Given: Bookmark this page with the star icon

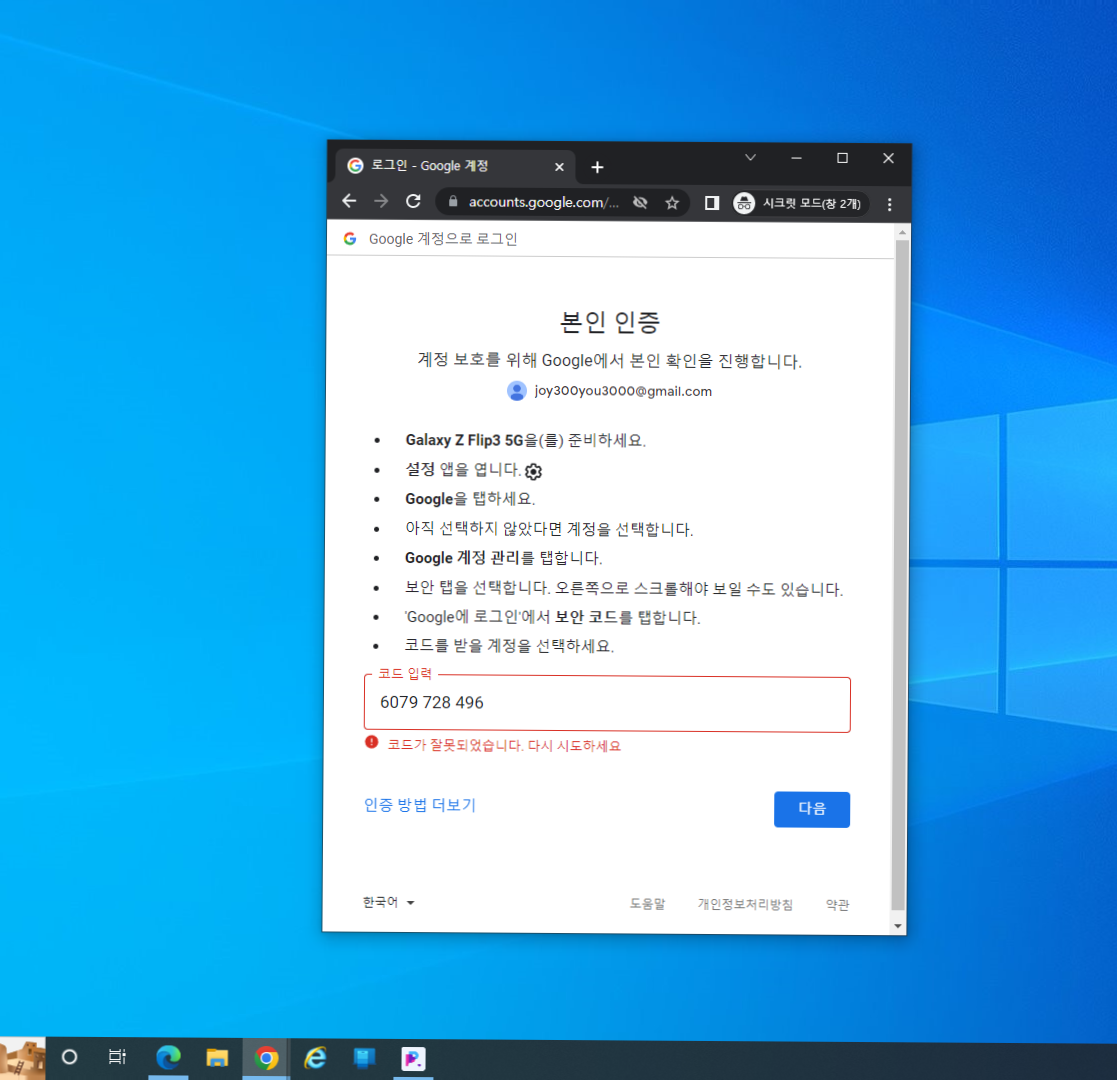Looking at the screenshot, I should coord(672,202).
